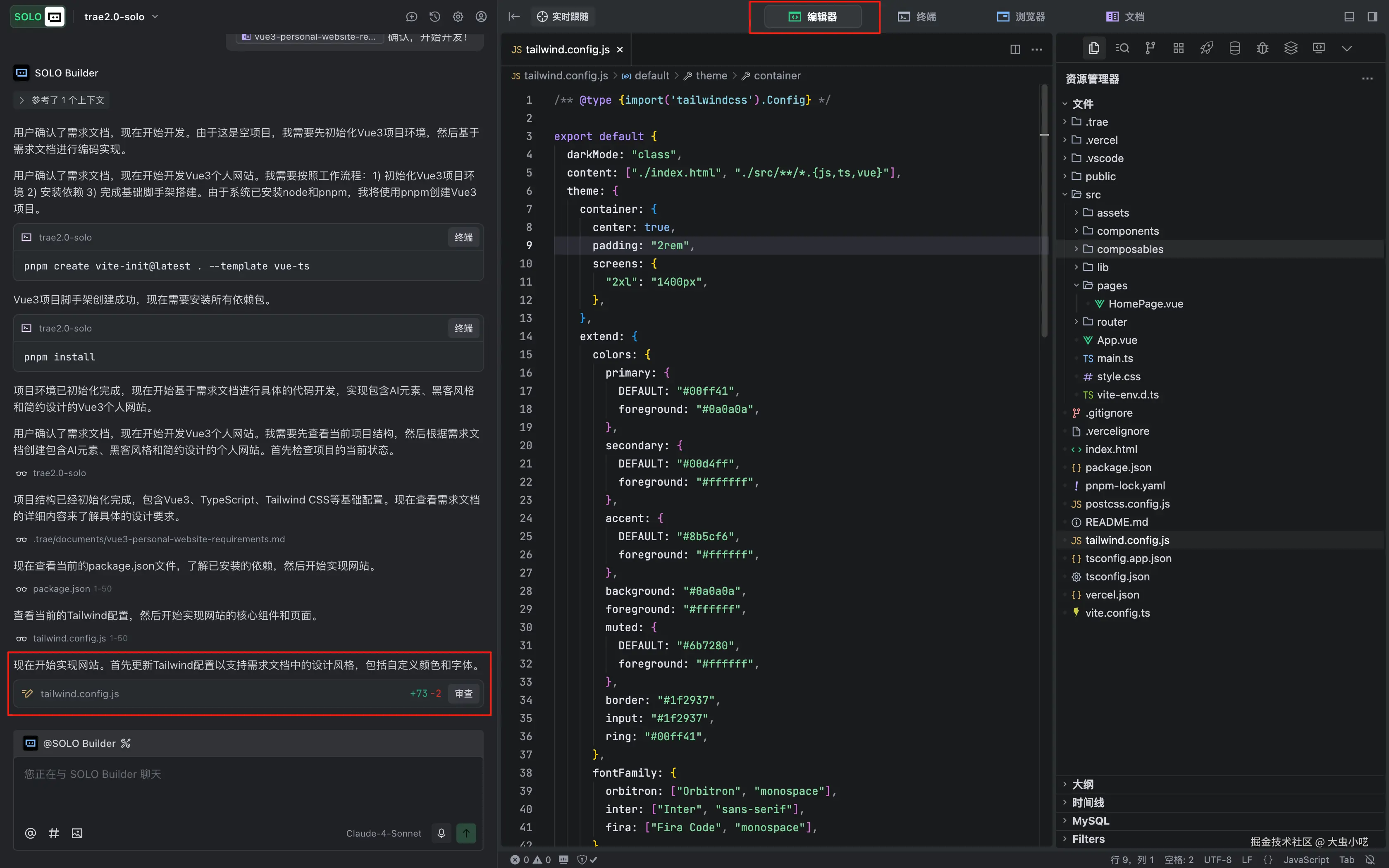This screenshot has height=868, width=1389.
Task: Expand the components folder
Action: pyautogui.click(x=1127, y=231)
